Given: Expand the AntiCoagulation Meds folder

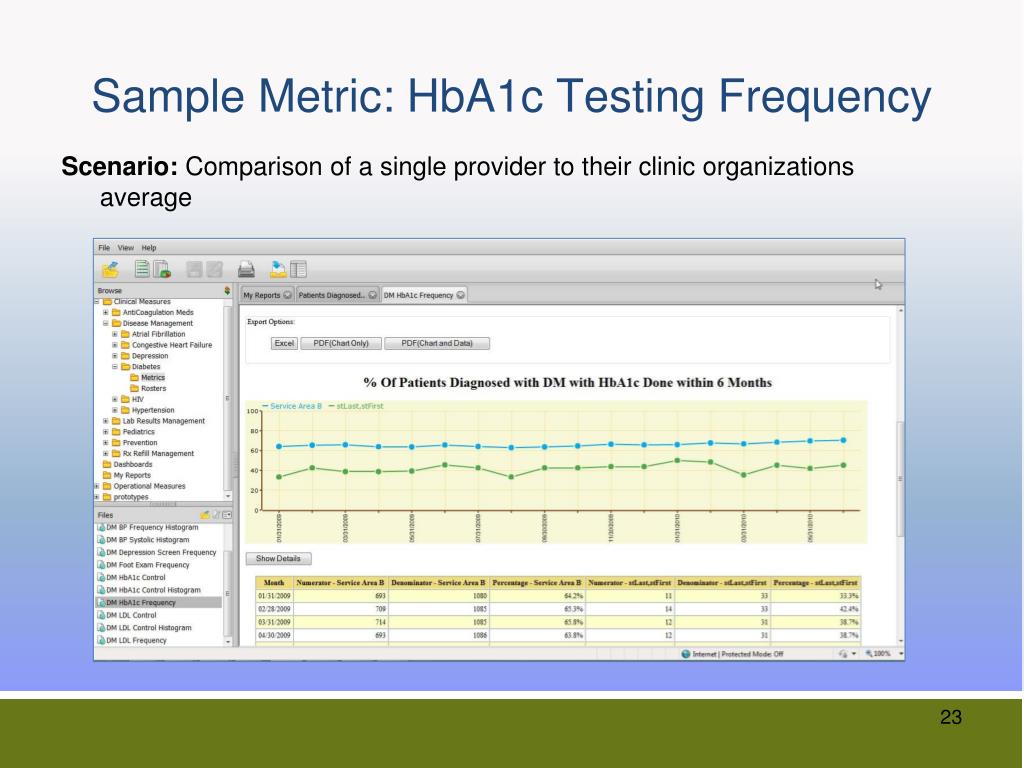Looking at the screenshot, I should [106, 313].
